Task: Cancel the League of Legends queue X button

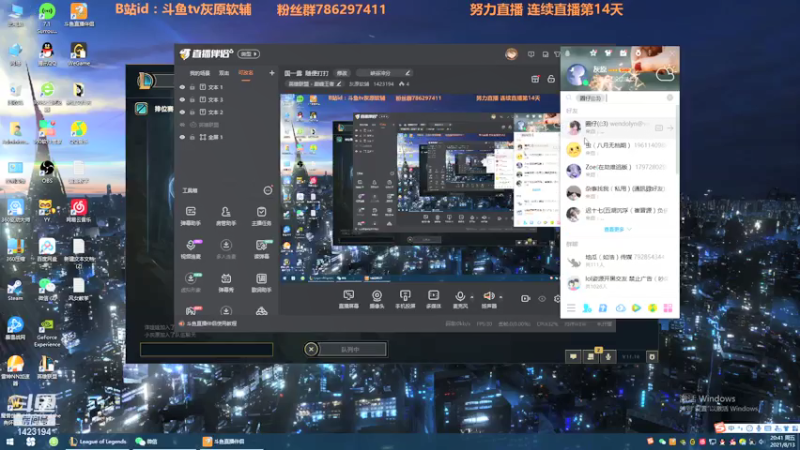Action: point(311,349)
